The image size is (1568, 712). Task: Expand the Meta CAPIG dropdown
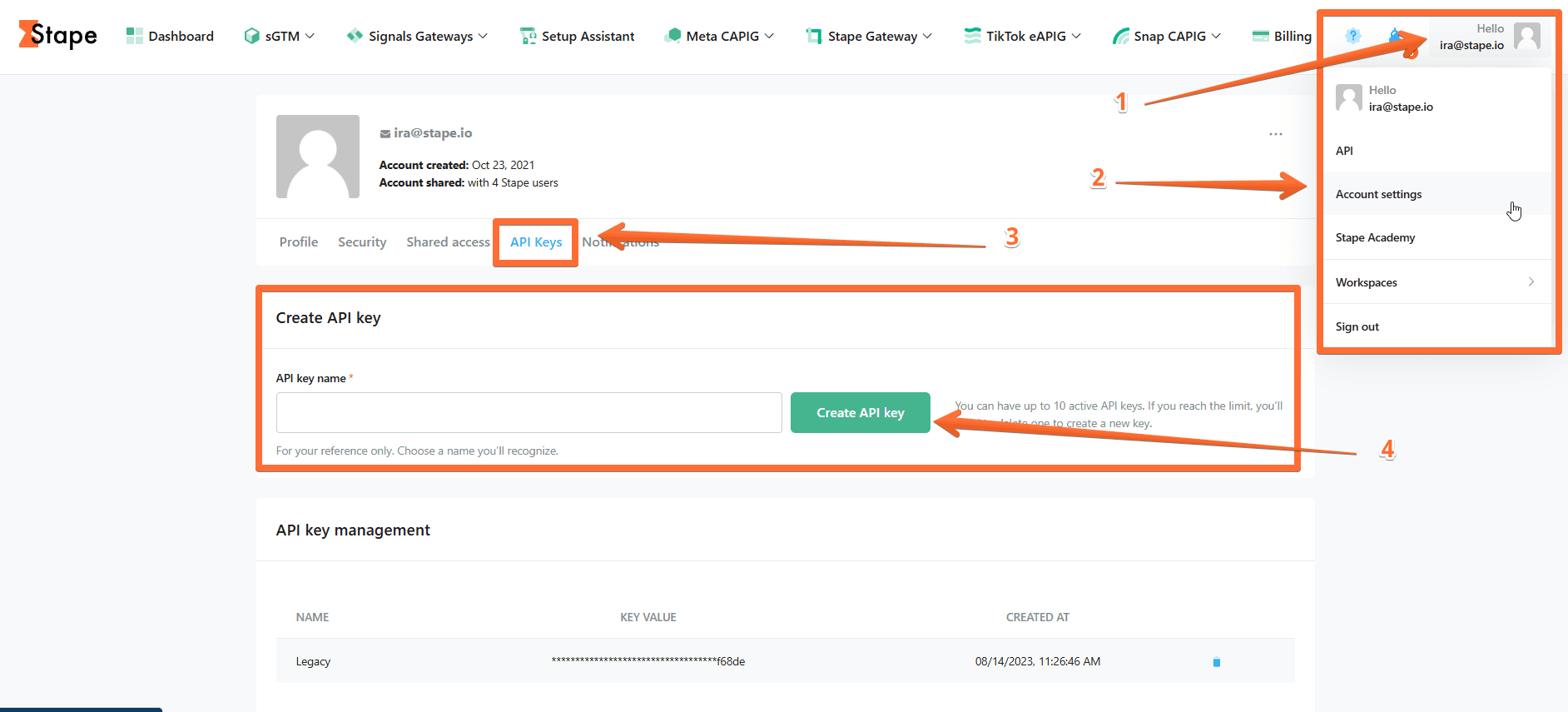[x=720, y=36]
